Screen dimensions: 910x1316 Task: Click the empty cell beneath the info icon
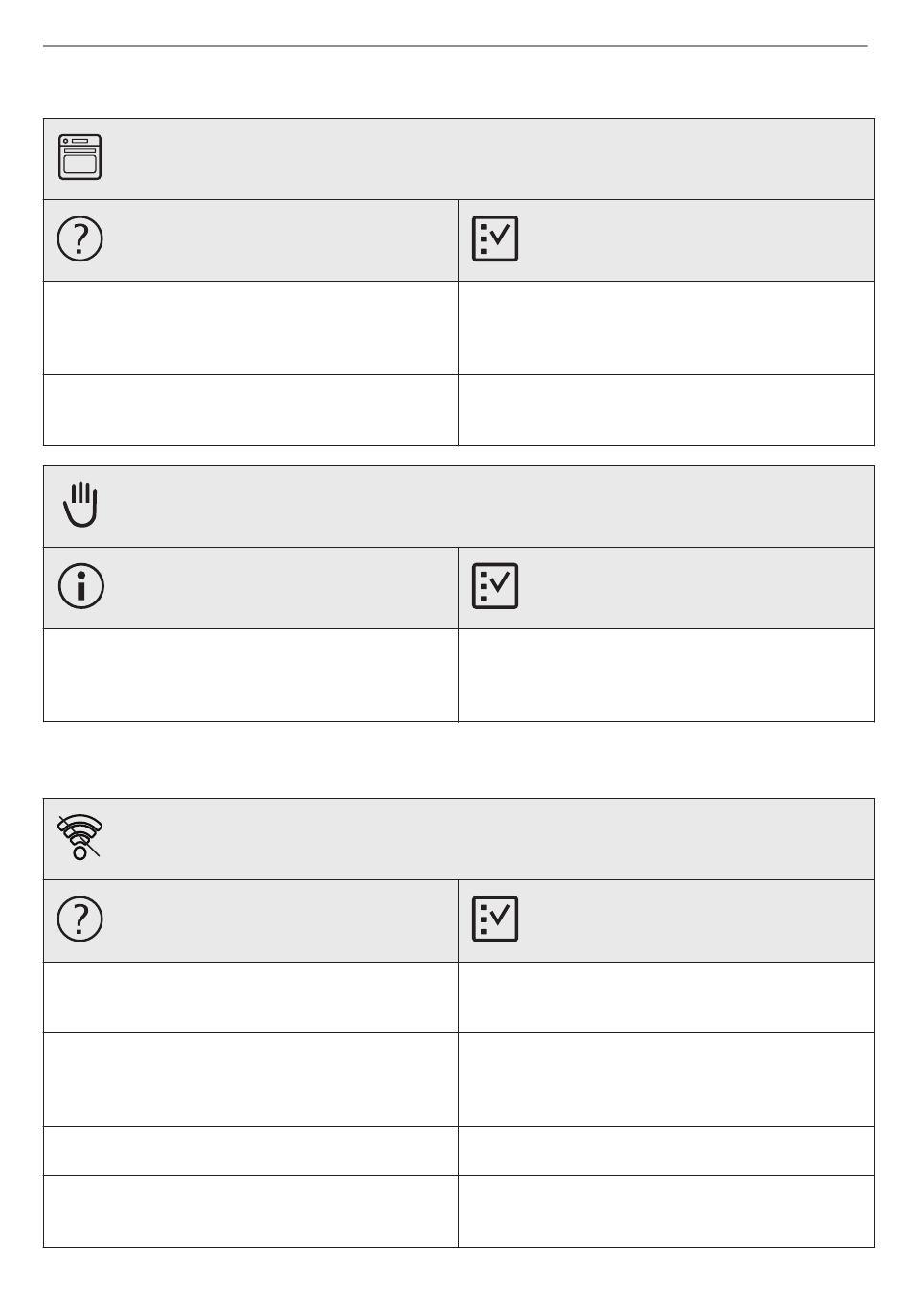point(251,674)
